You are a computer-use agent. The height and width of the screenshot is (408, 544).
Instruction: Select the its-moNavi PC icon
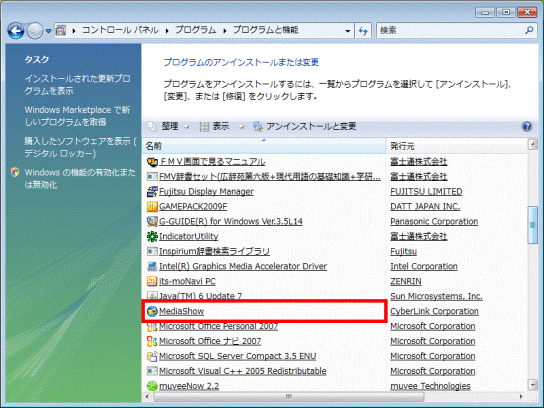152,281
